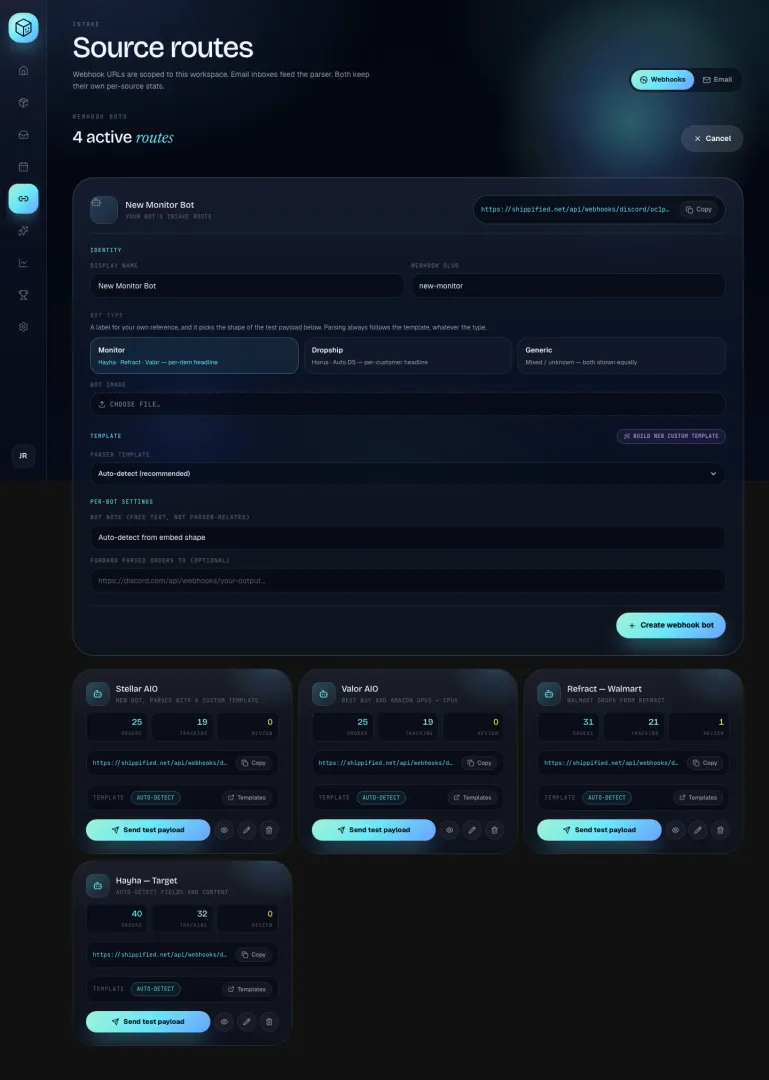Click the Refract — Walmart bot icon
The width and height of the screenshot is (769, 1080).
tap(549, 694)
